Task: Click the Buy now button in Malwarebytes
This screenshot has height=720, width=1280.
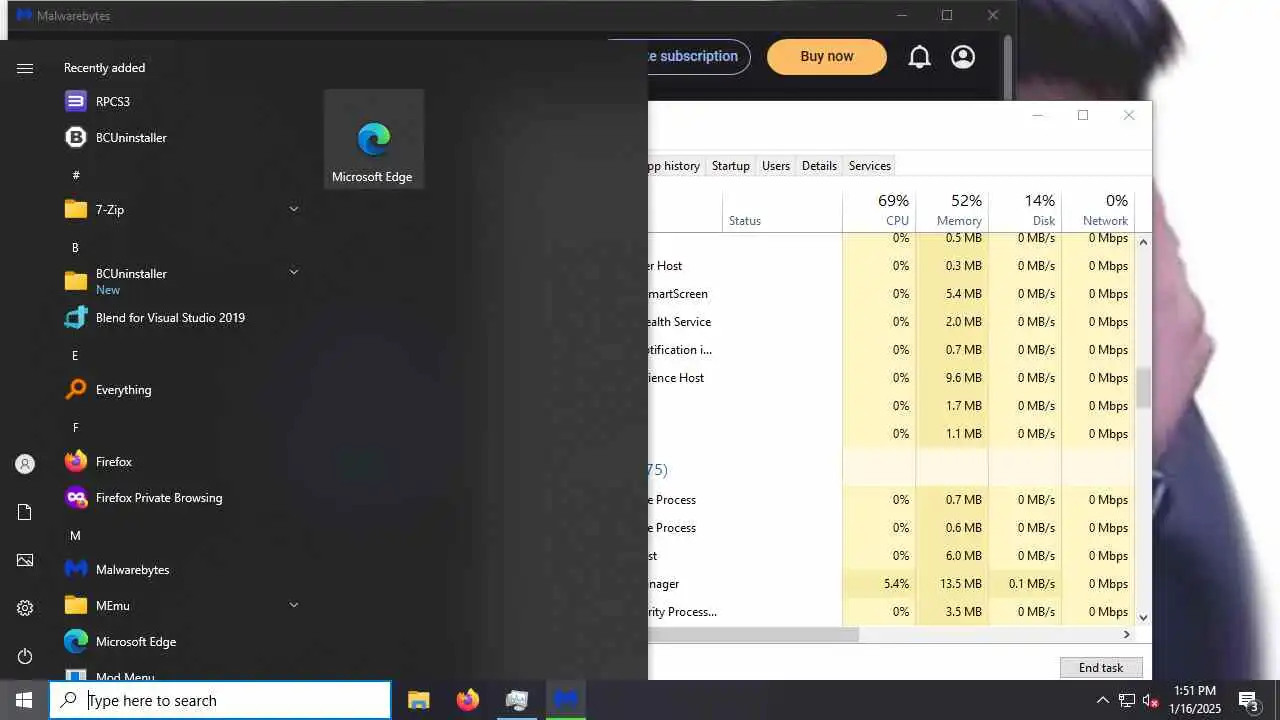Action: click(x=827, y=57)
